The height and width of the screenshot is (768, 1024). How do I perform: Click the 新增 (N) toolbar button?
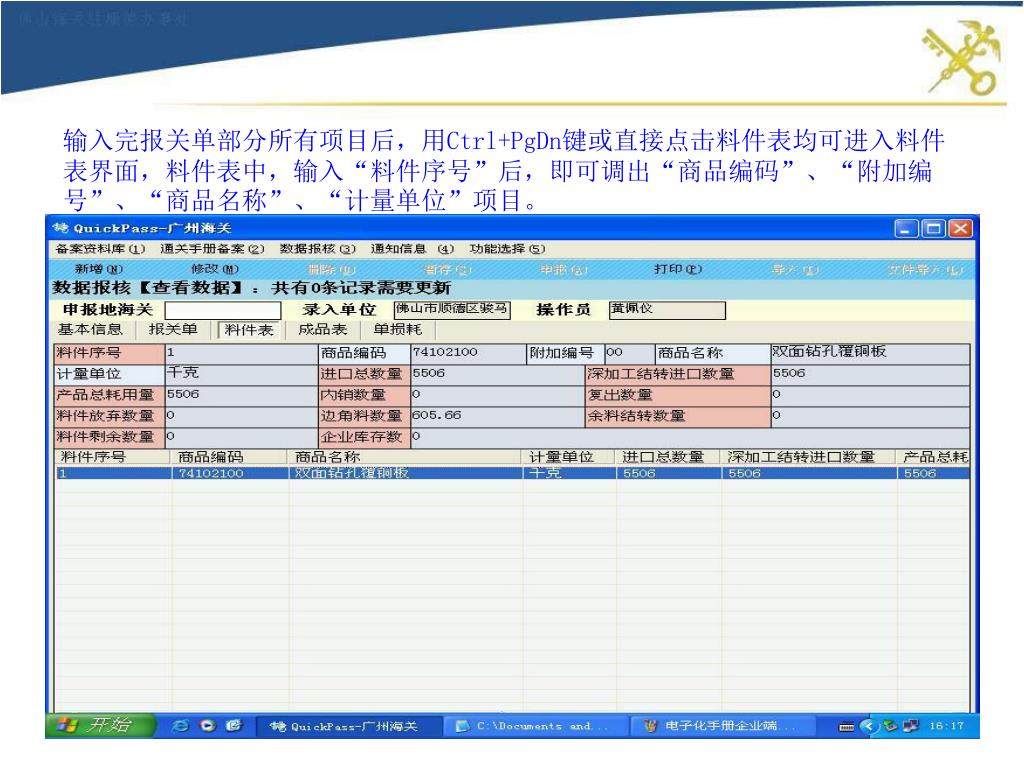click(x=99, y=269)
